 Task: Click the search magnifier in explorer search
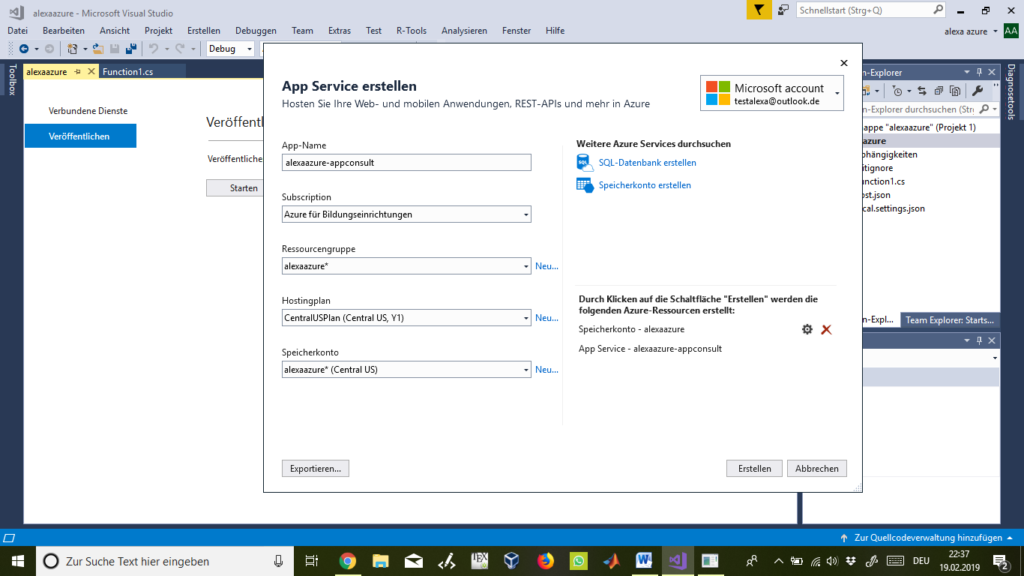pyautogui.click(x=985, y=109)
